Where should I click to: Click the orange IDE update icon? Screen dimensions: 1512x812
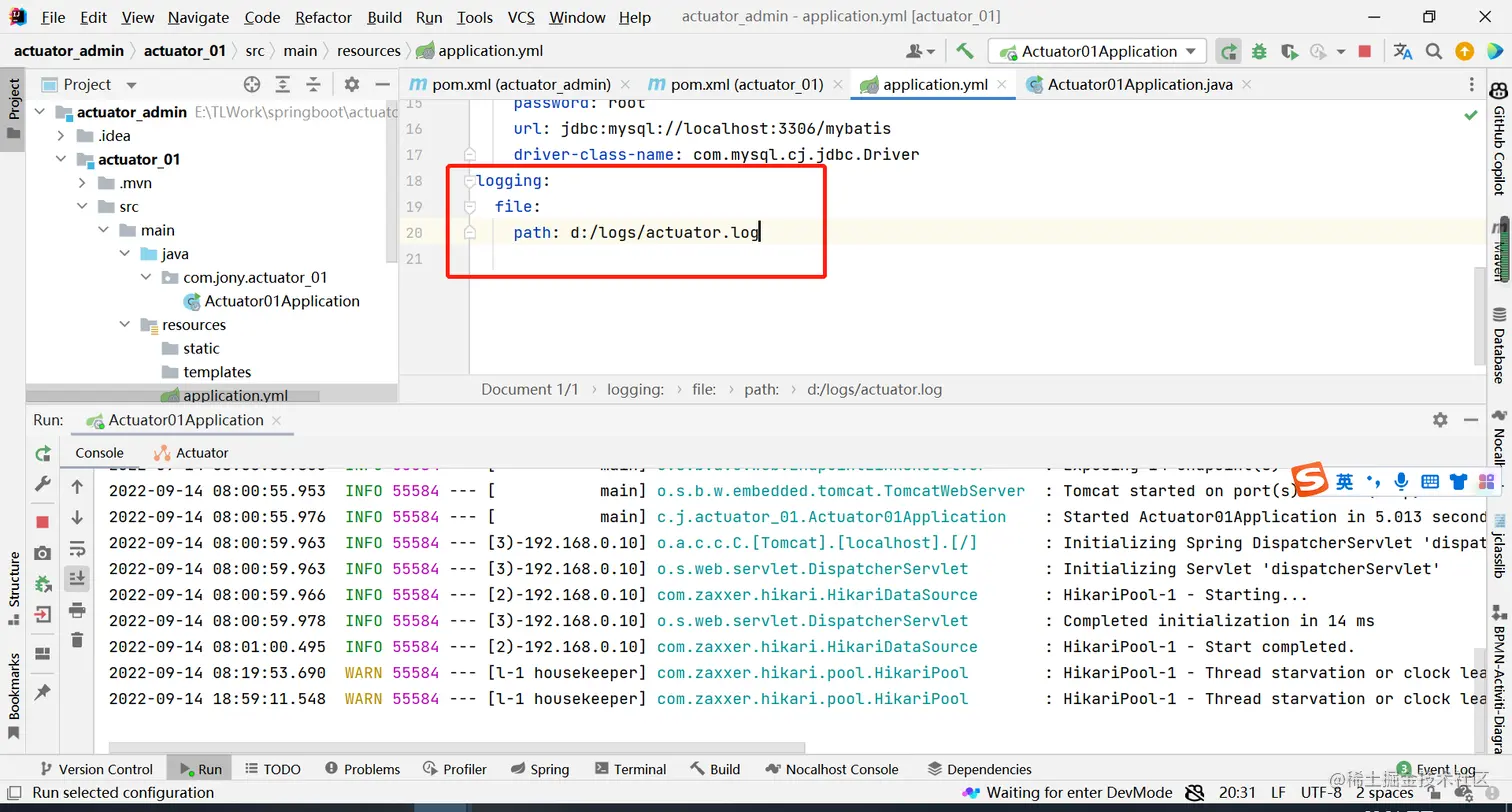[1464, 51]
